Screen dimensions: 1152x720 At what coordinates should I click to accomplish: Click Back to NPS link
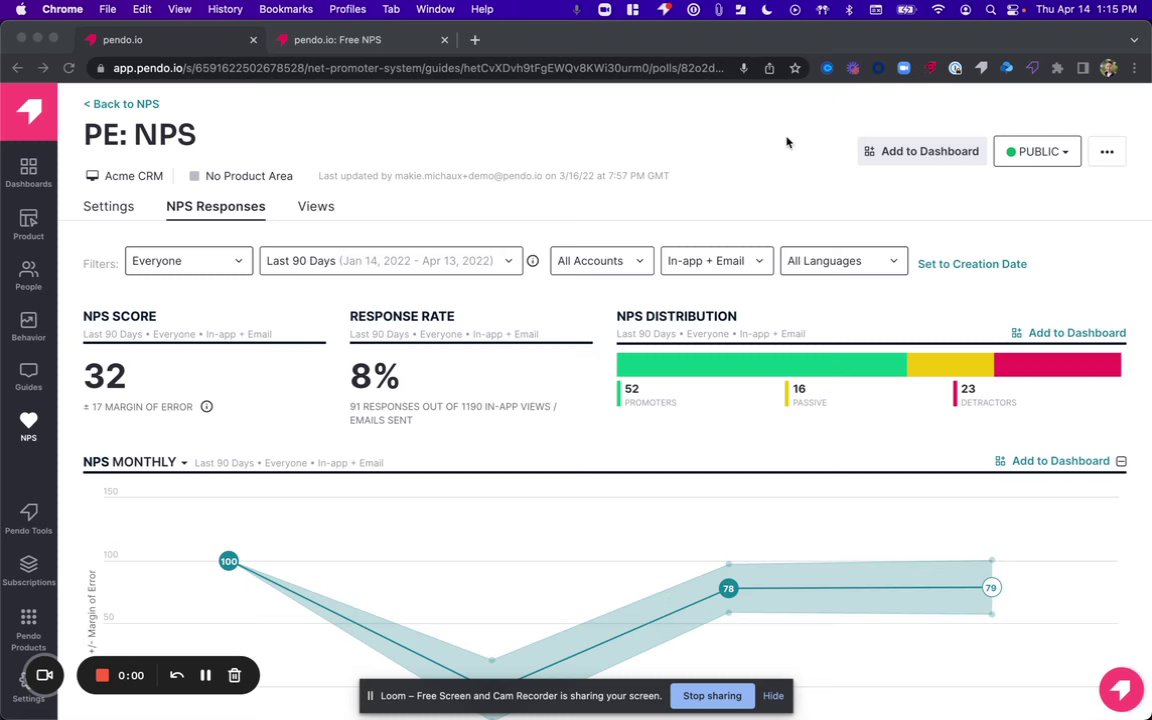[x=121, y=104]
